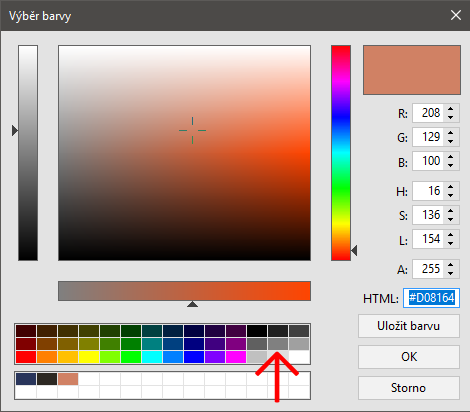Select the saved salmon custom color

coord(68,379)
